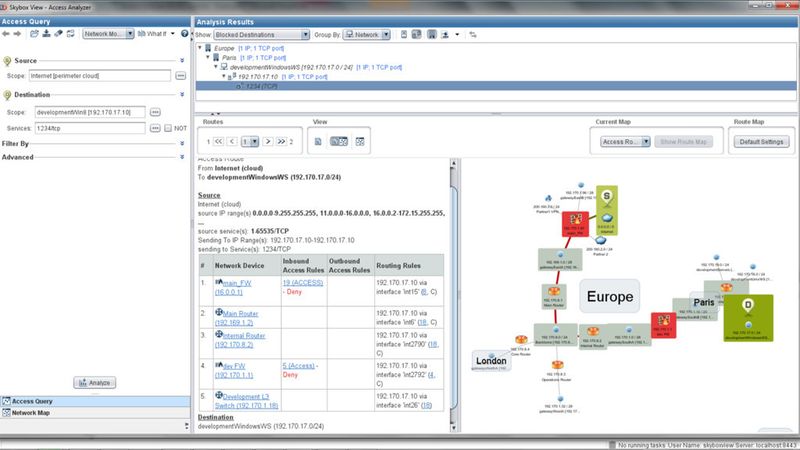Open the What If dropdown arrow
Screen dimensions: 800x450
[x=172, y=34]
